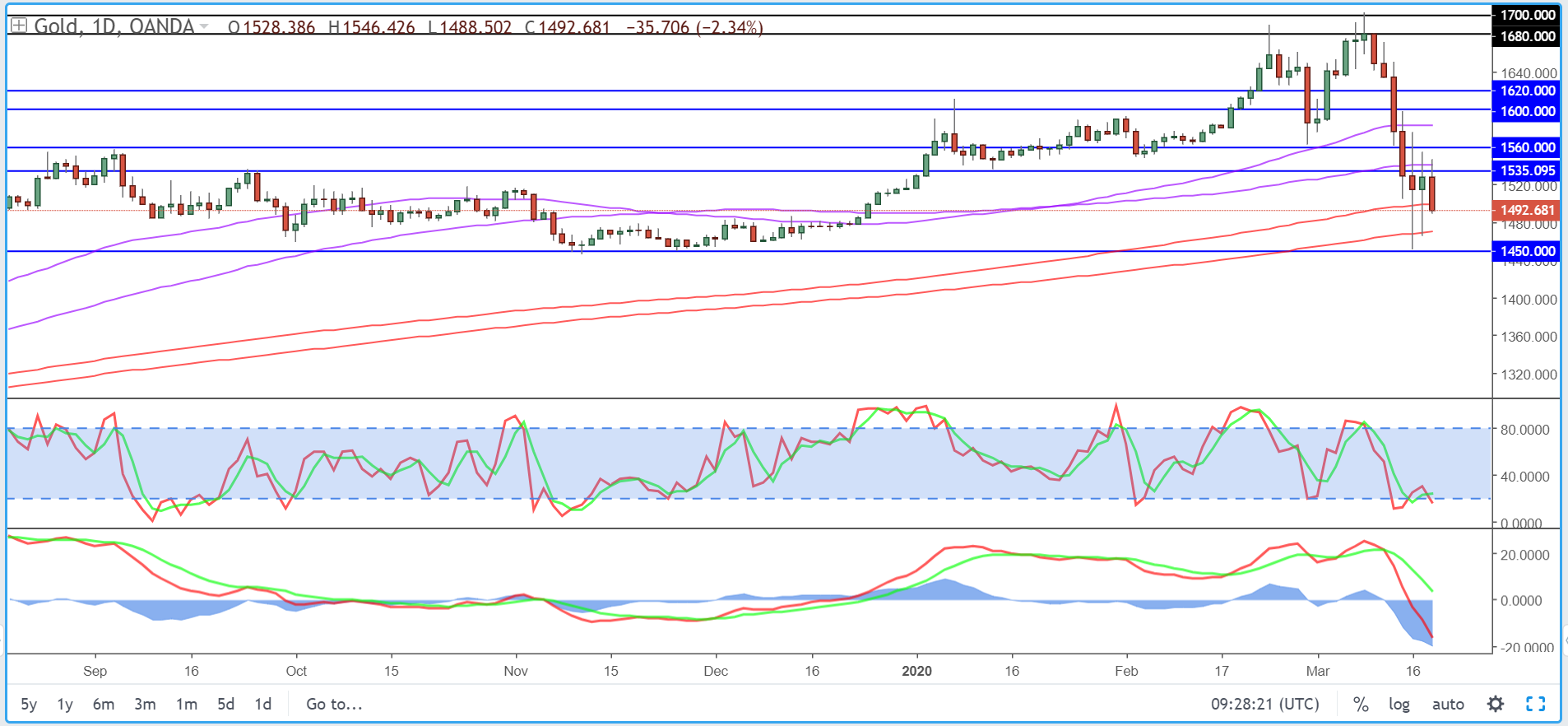Click the 1680.000 price level label
The height and width of the screenshot is (726, 1568).
click(x=1527, y=36)
